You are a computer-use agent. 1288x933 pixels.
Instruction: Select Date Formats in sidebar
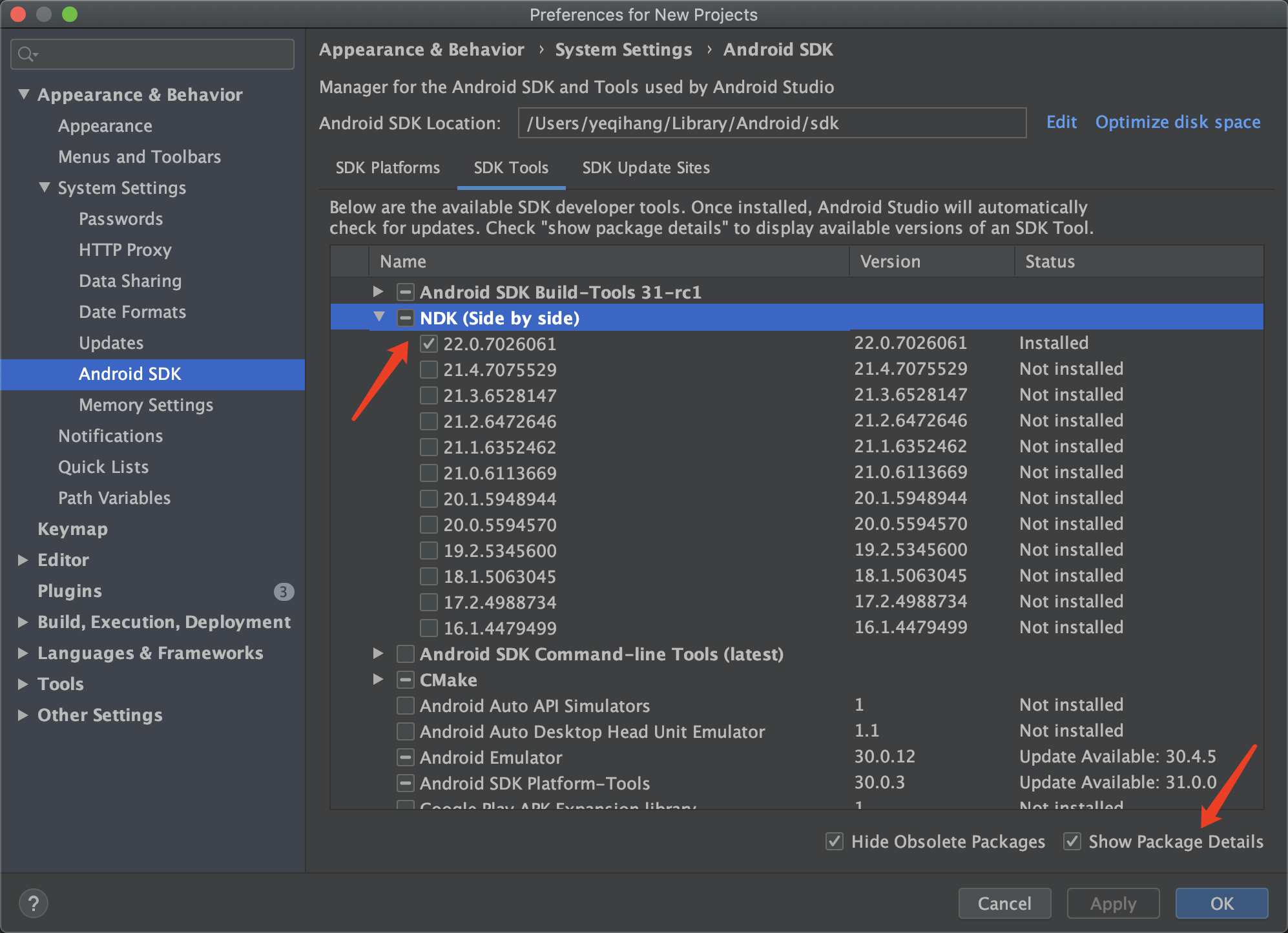pyautogui.click(x=132, y=312)
